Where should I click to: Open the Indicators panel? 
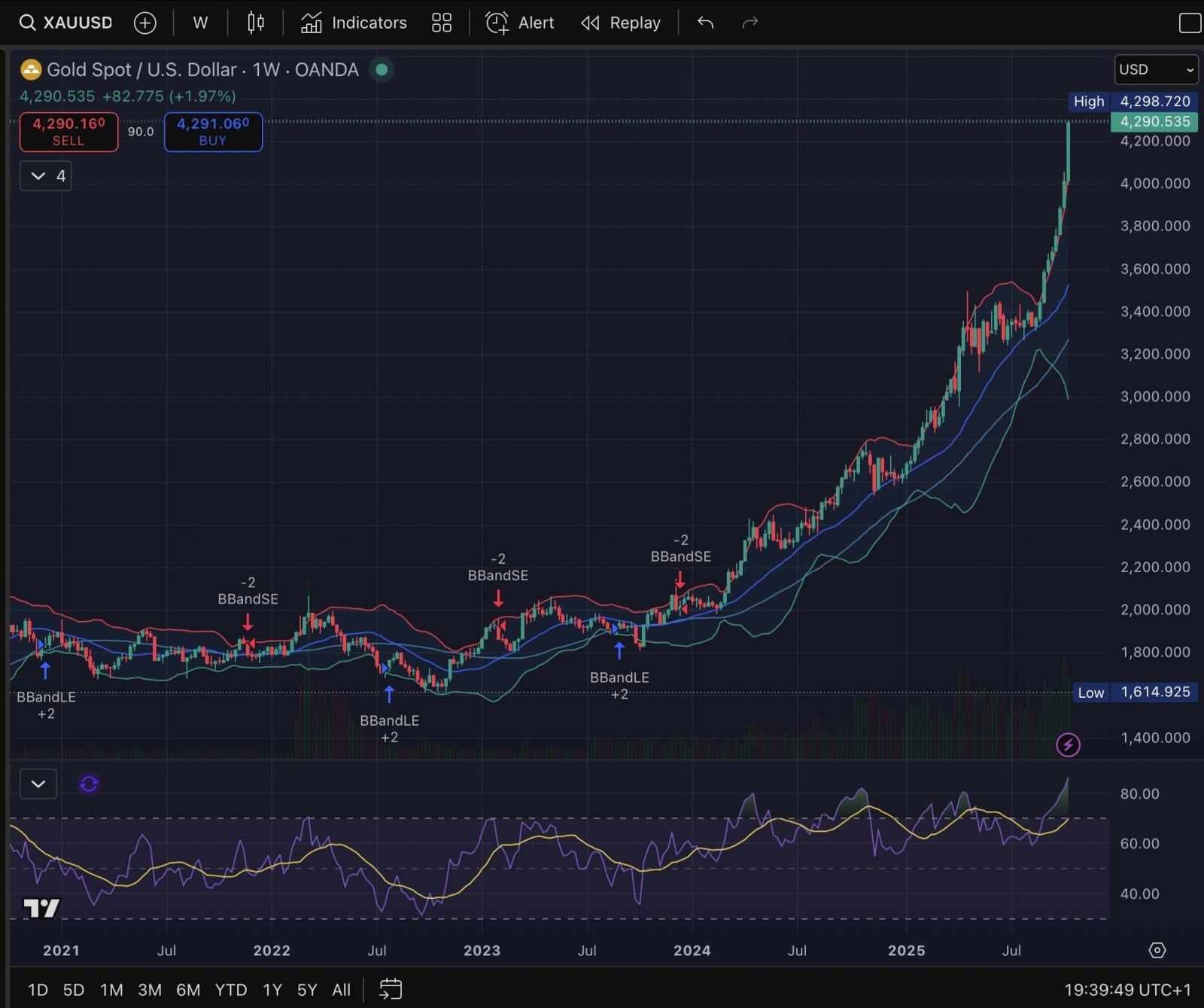tap(354, 23)
